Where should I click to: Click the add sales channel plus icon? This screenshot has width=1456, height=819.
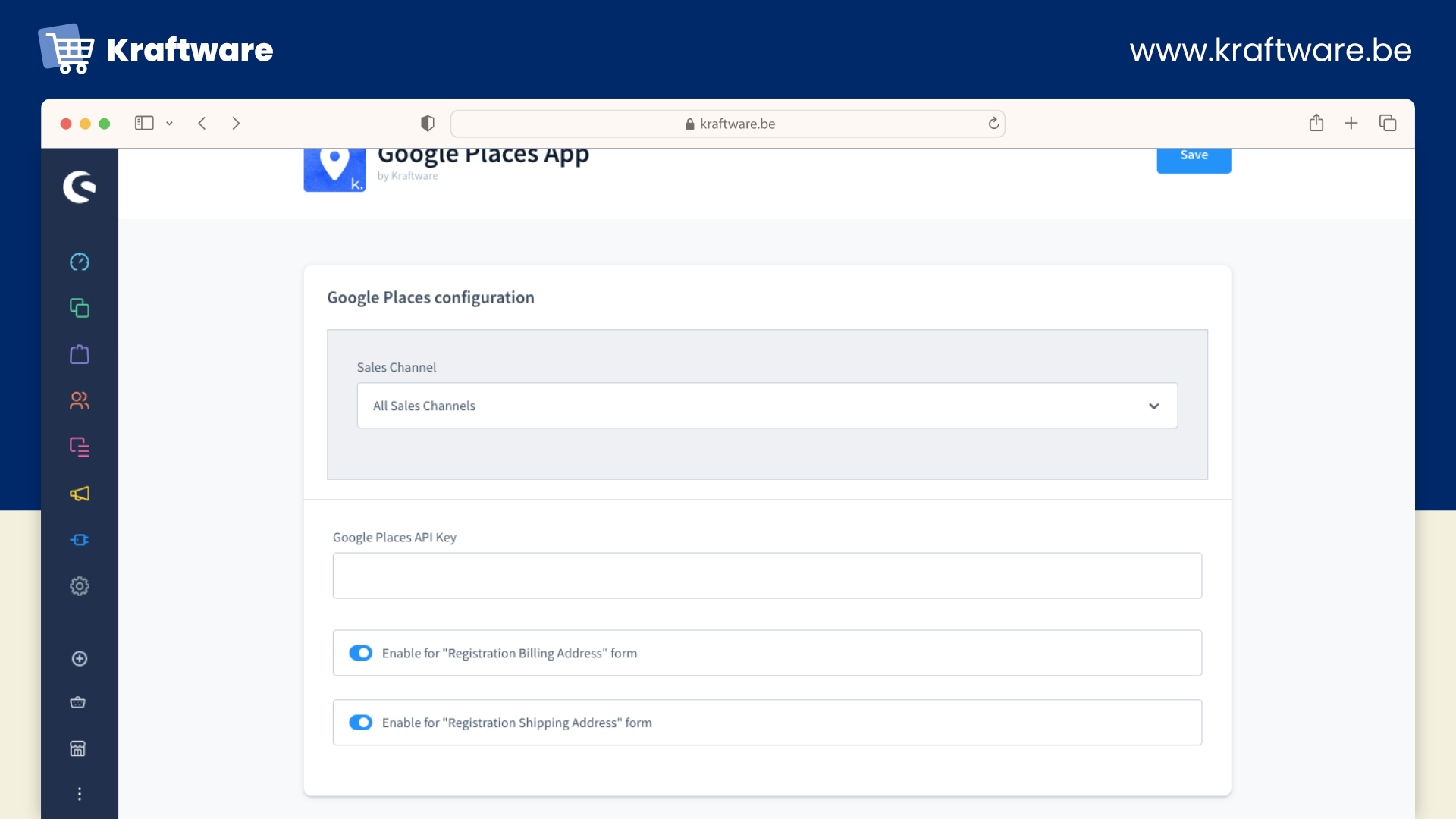coord(80,658)
